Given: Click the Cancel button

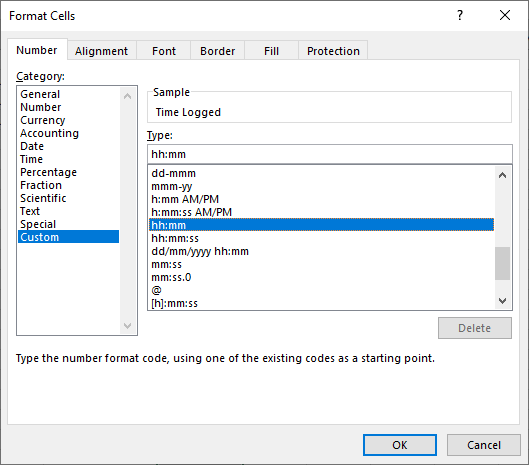Looking at the screenshot, I should click(x=484, y=445).
